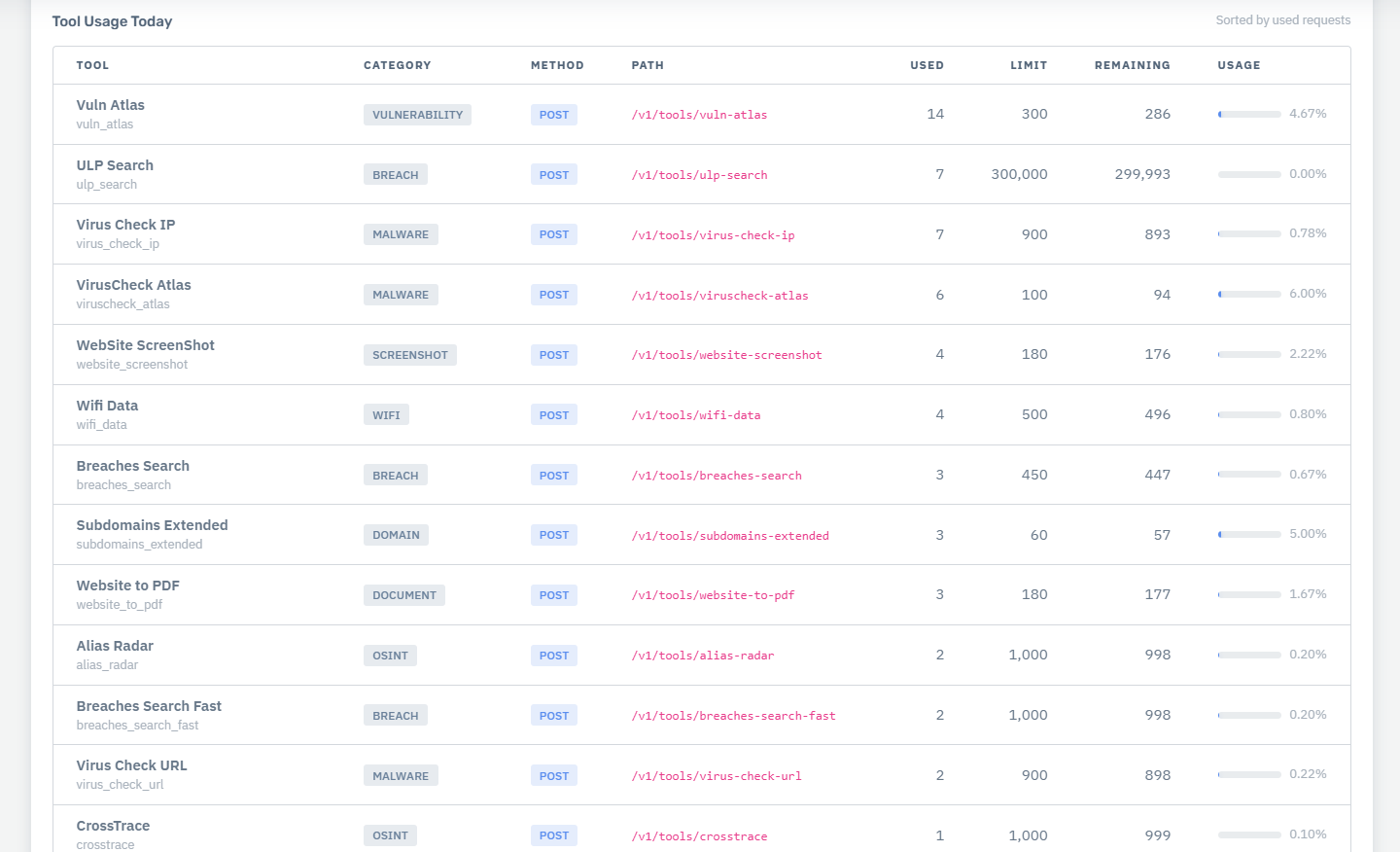
Task: Click the /v1/tools/viruscheck-atlas path
Action: [x=719, y=296]
